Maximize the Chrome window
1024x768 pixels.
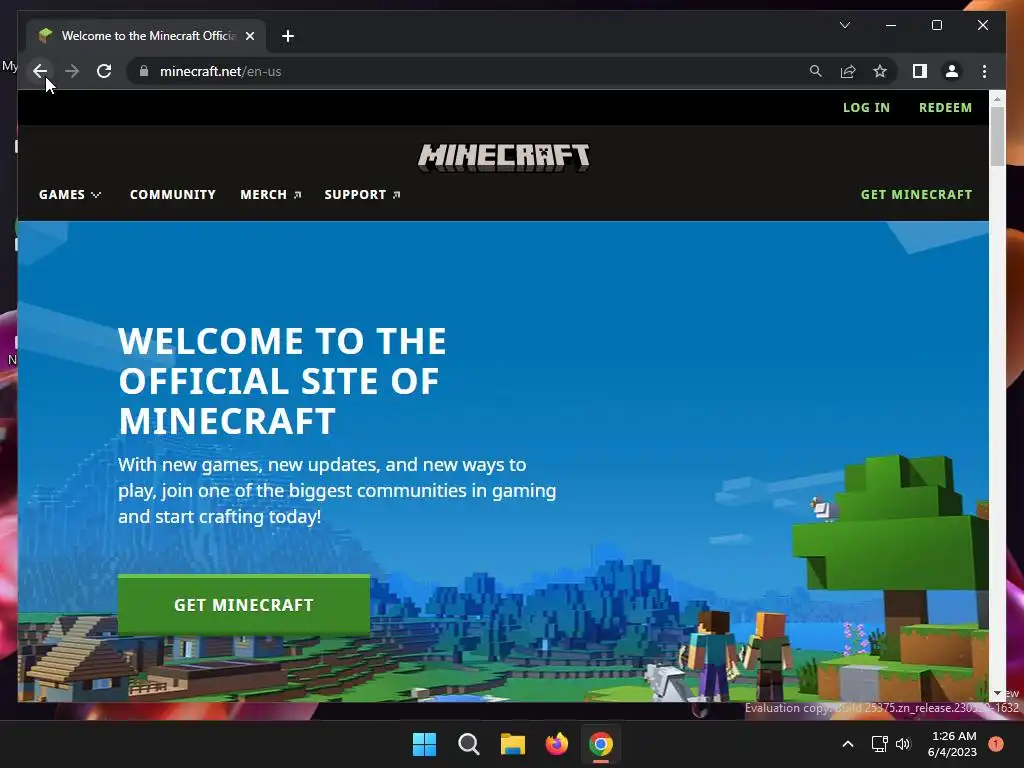coord(936,25)
